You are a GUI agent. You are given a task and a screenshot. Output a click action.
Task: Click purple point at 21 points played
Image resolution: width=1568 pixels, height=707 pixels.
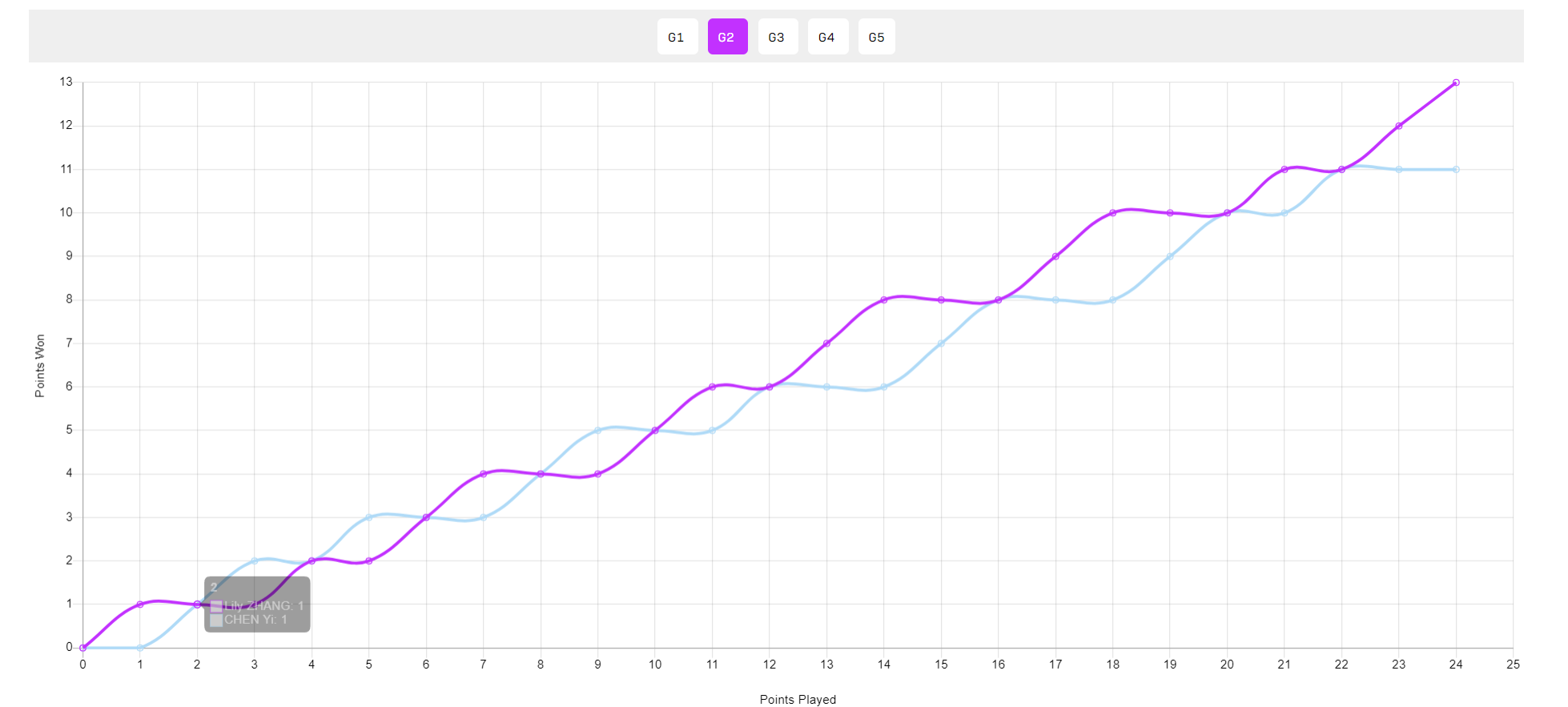pyautogui.click(x=1285, y=170)
